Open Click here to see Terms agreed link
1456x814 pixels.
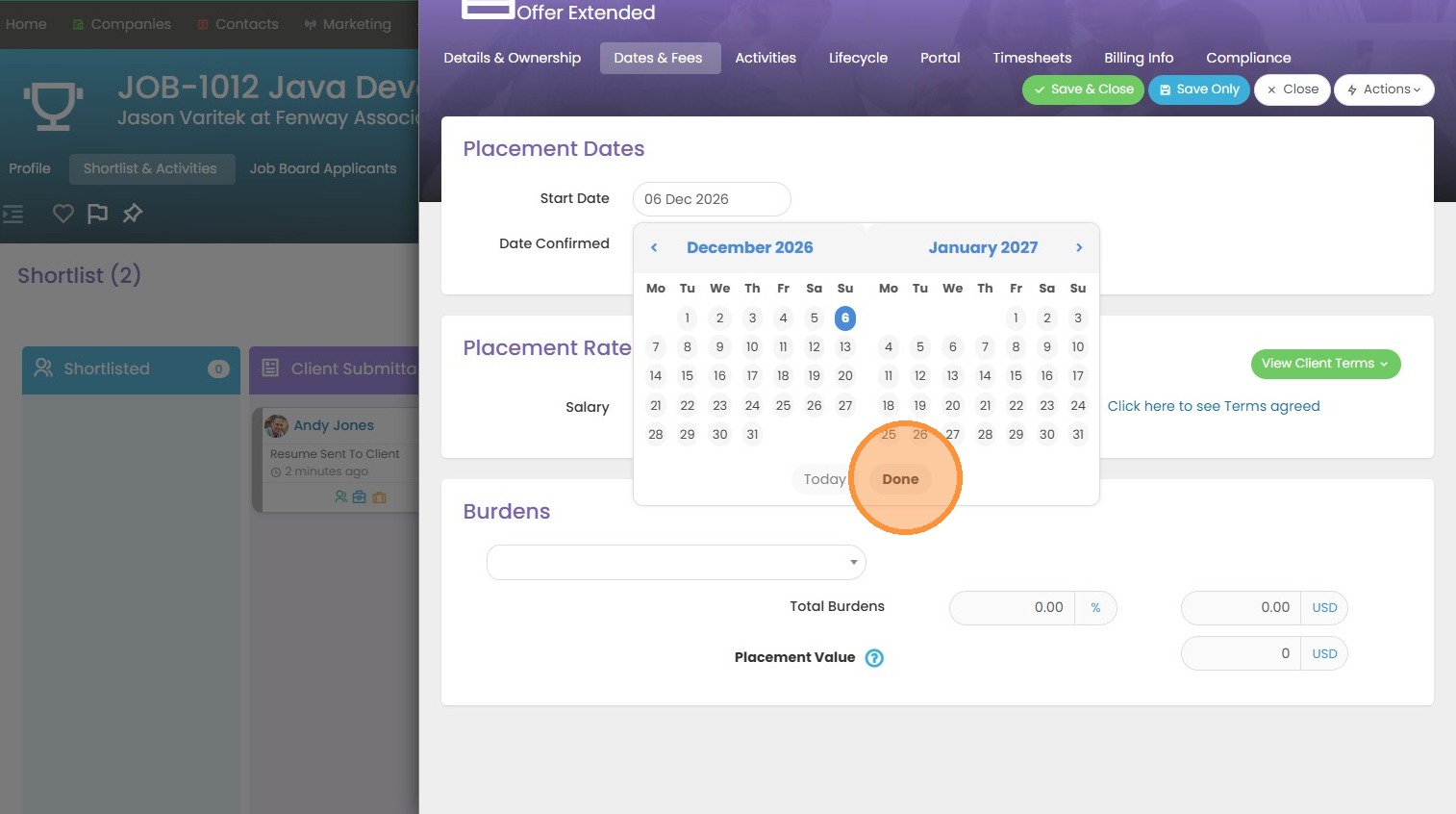[x=1214, y=406]
